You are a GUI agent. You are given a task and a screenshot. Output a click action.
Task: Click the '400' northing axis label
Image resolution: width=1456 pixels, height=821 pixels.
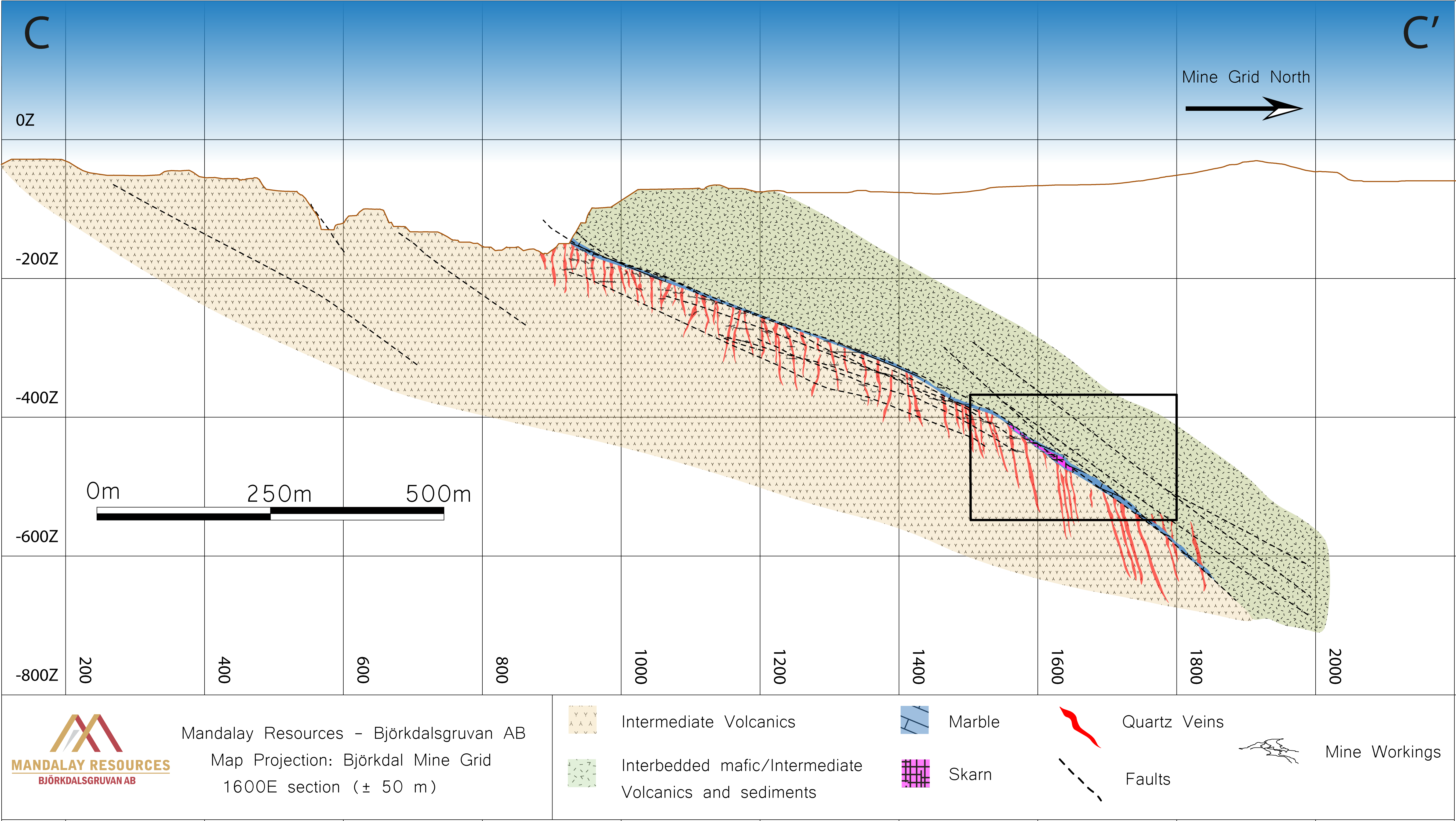tap(224, 670)
